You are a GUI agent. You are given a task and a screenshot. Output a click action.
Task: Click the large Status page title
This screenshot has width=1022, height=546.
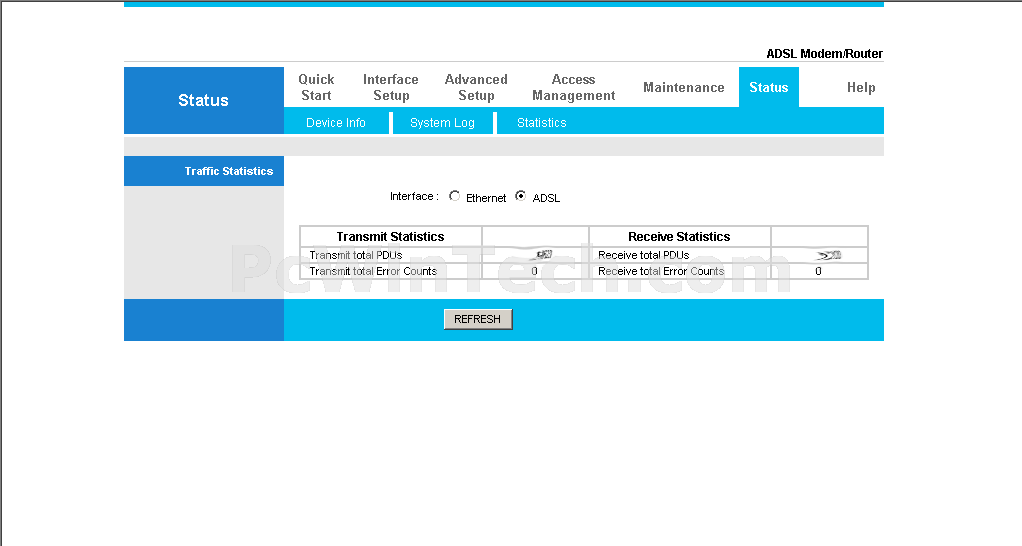(203, 100)
